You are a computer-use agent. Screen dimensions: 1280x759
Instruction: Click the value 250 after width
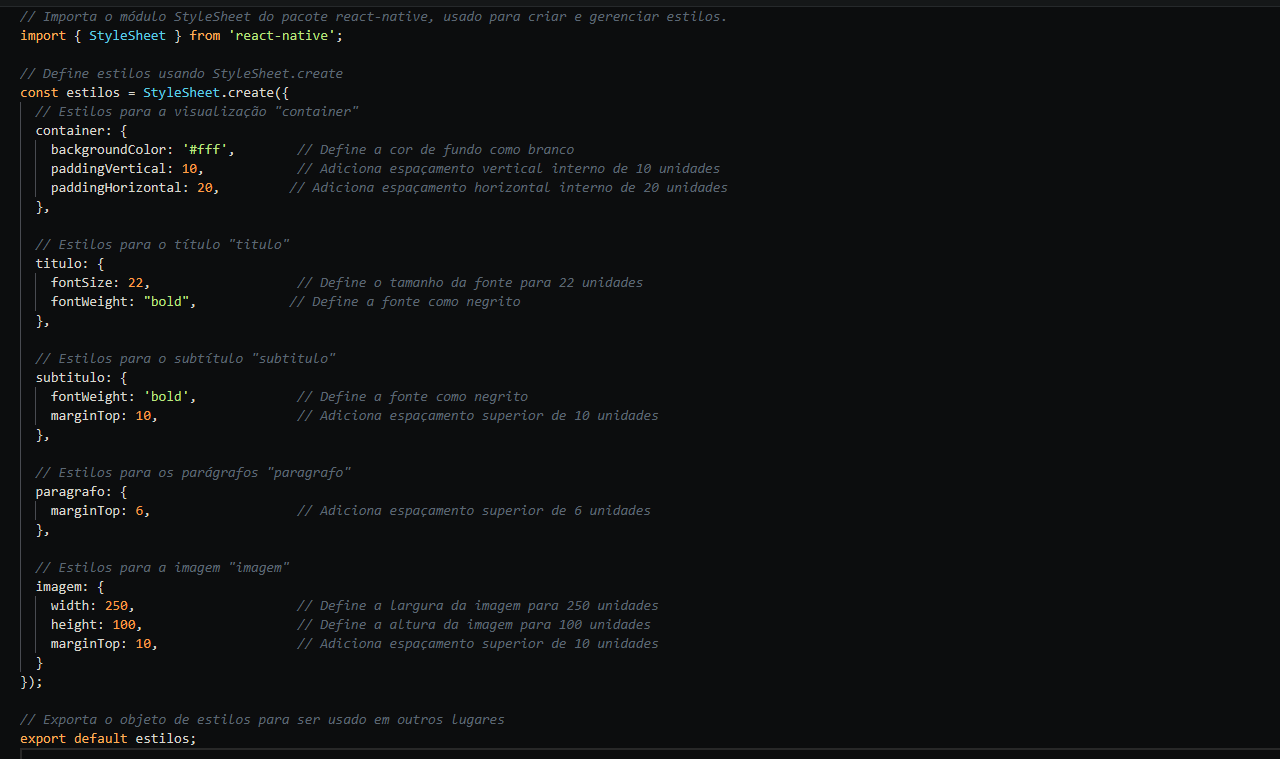coord(116,606)
